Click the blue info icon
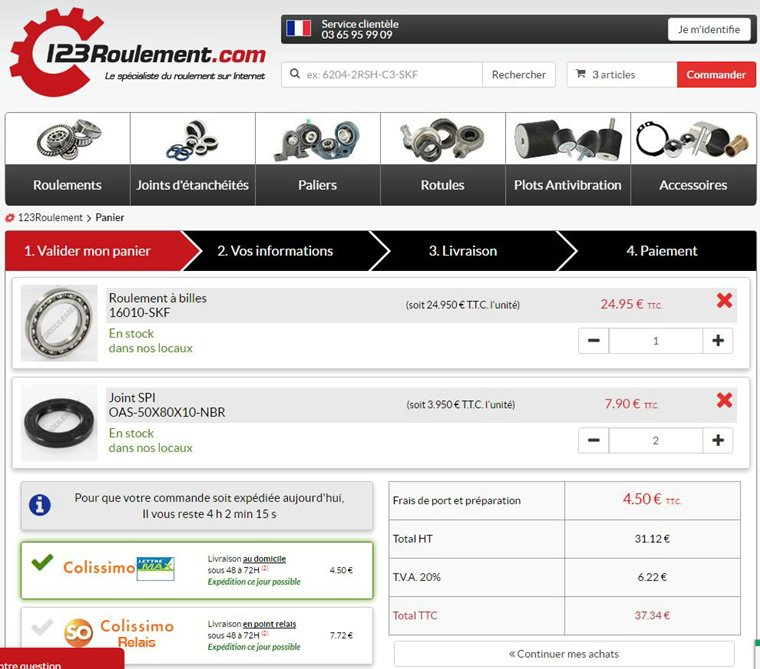This screenshot has height=669, width=760. pyautogui.click(x=40, y=505)
